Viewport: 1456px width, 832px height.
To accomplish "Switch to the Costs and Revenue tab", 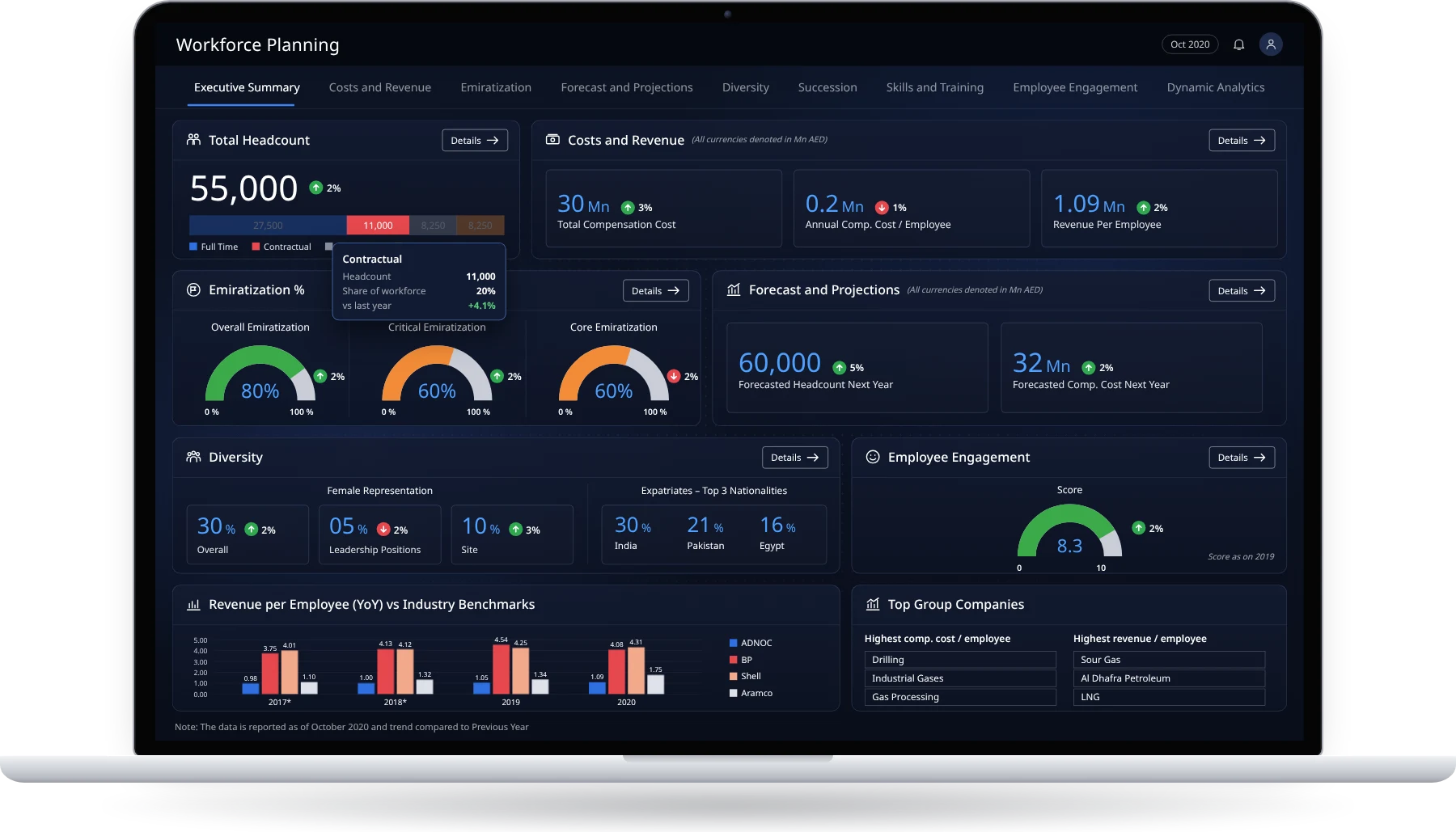I will (x=380, y=87).
